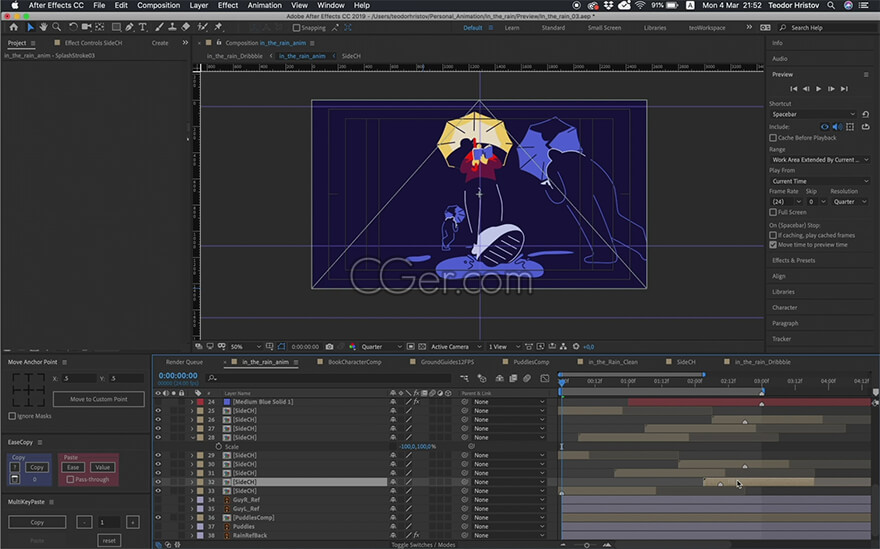Select the Unified Camera tool

[x=86, y=27]
